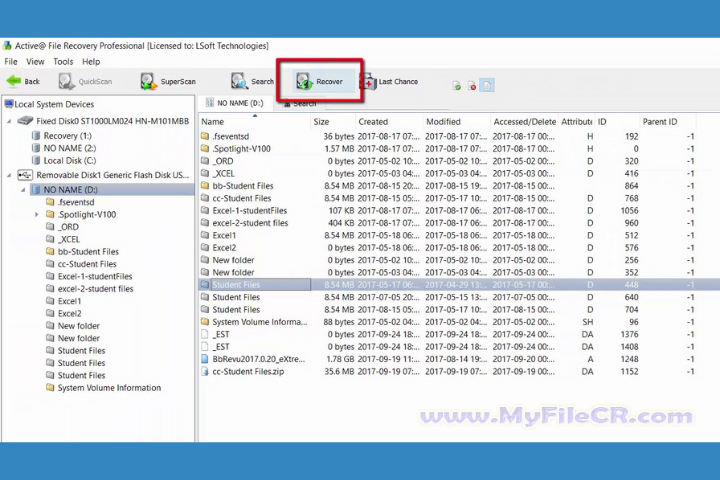
Task: Select .fseventsd folder in the tree
Action: (x=70, y=202)
